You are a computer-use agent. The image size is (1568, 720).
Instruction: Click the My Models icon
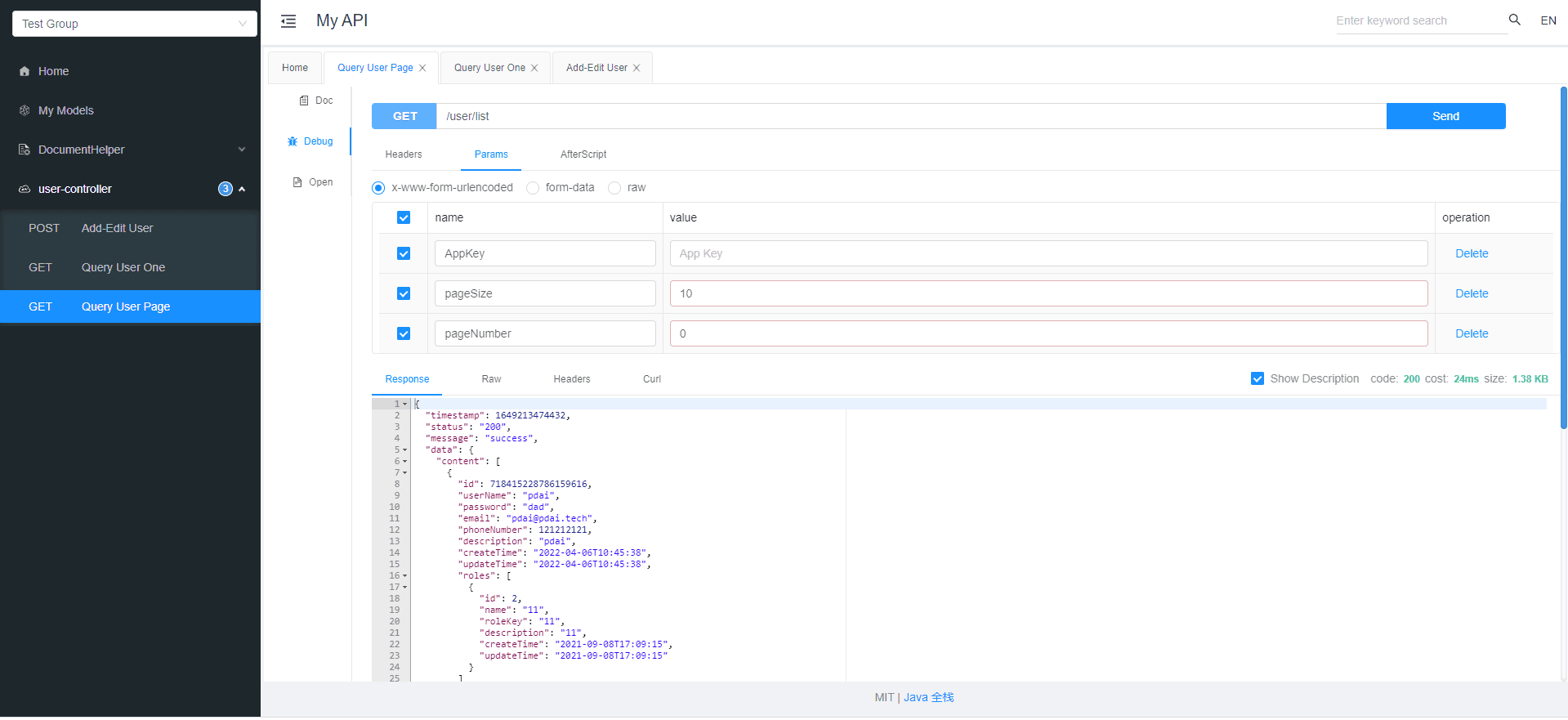click(x=25, y=110)
